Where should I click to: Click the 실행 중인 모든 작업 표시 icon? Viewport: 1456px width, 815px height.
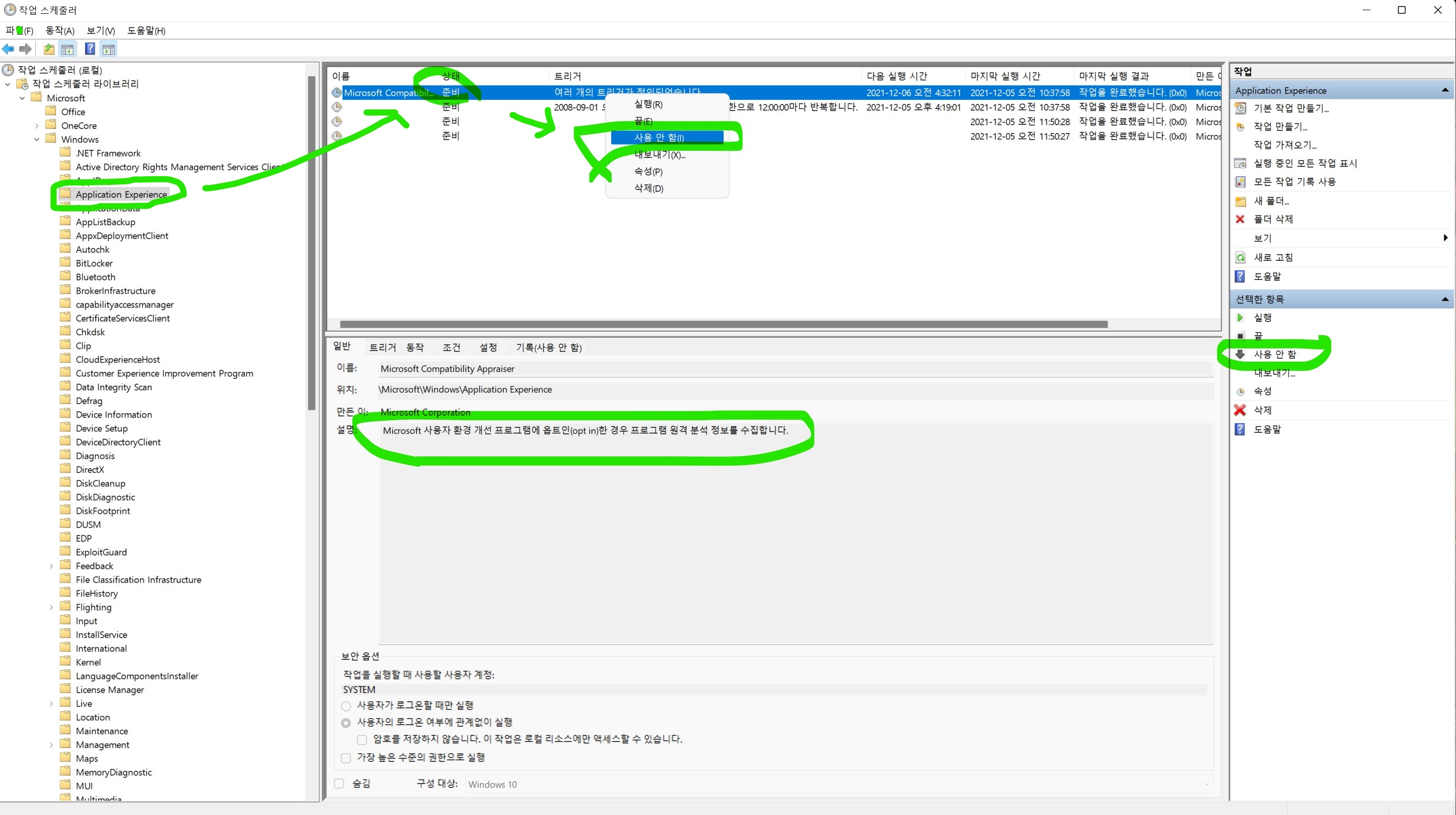click(x=1240, y=164)
